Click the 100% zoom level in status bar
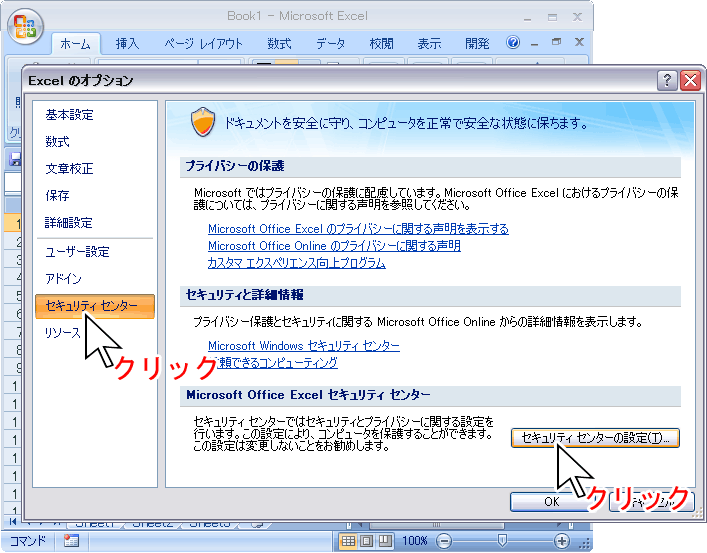The height and width of the screenshot is (553, 707). [414, 540]
